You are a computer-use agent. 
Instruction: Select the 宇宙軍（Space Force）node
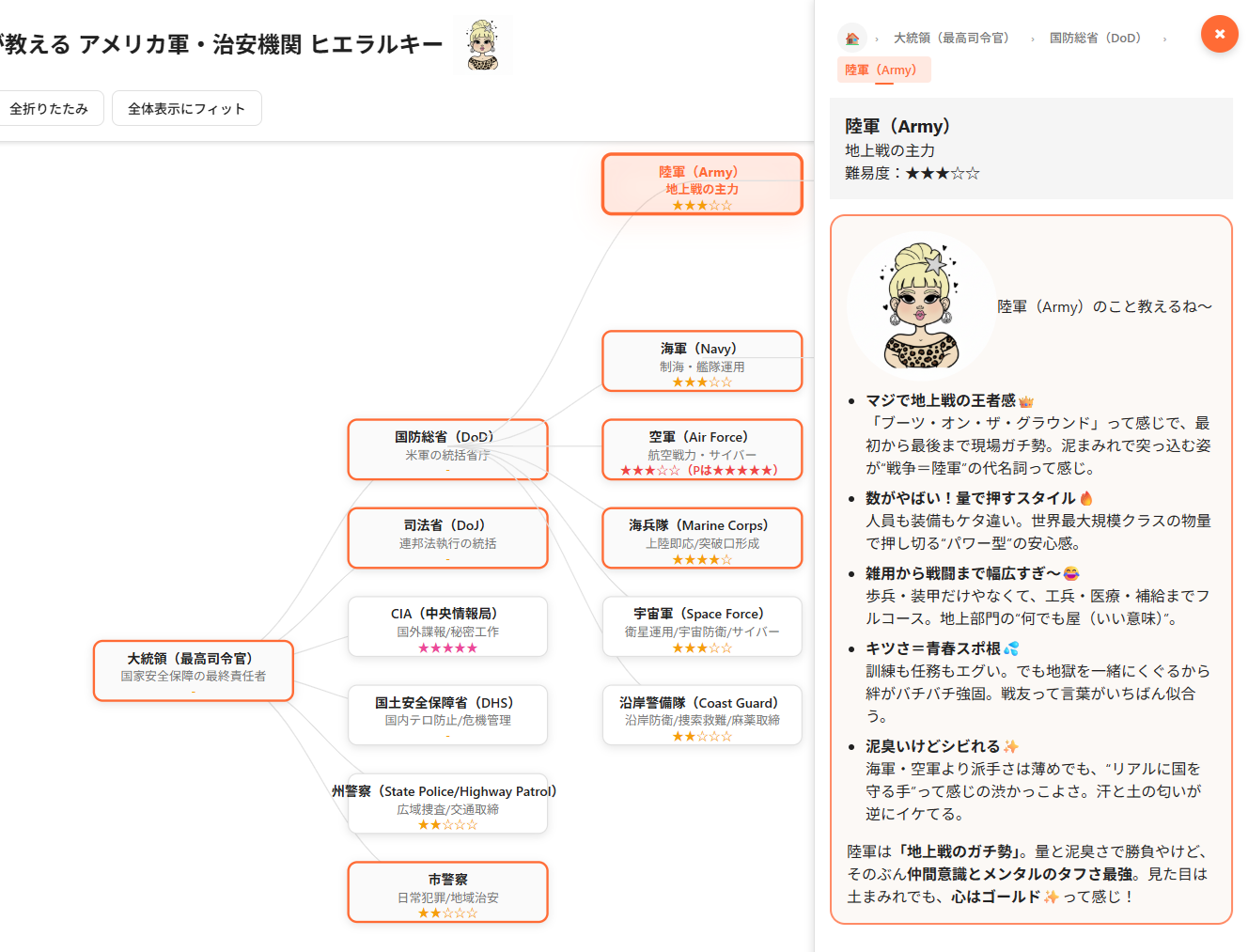tap(702, 627)
